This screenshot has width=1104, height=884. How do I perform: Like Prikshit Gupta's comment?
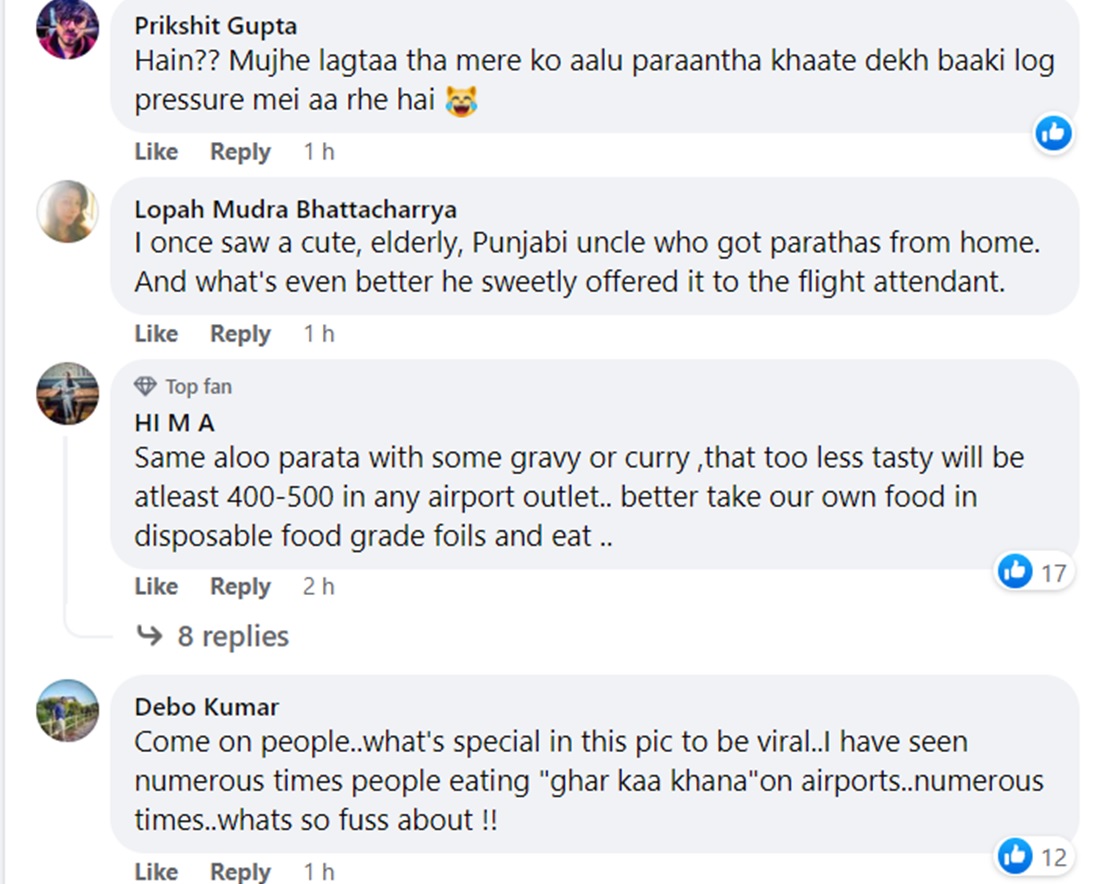coord(156,152)
